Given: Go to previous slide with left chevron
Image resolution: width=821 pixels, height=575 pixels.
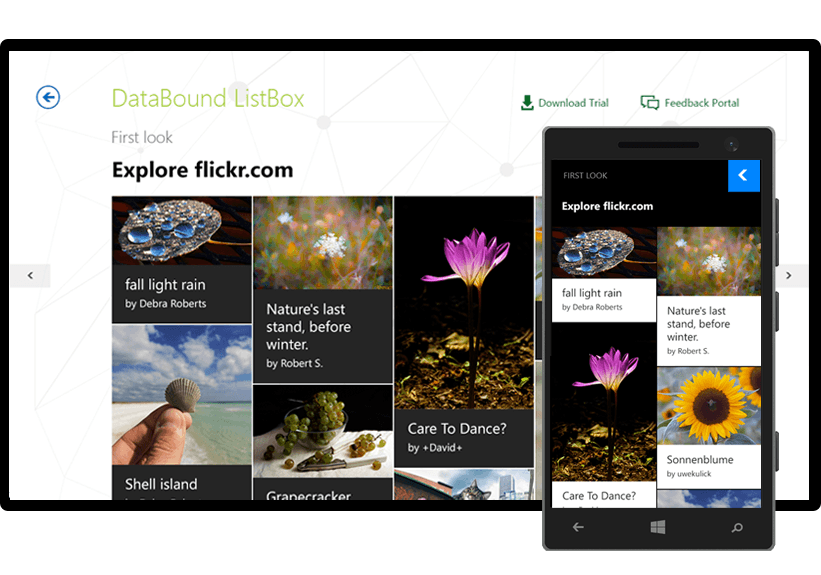Looking at the screenshot, I should pyautogui.click(x=30, y=275).
